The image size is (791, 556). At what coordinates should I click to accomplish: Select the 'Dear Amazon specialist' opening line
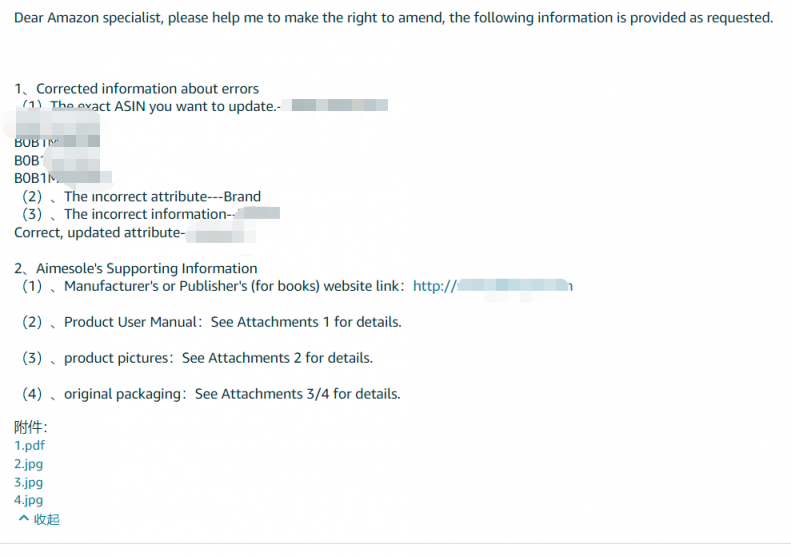point(393,18)
